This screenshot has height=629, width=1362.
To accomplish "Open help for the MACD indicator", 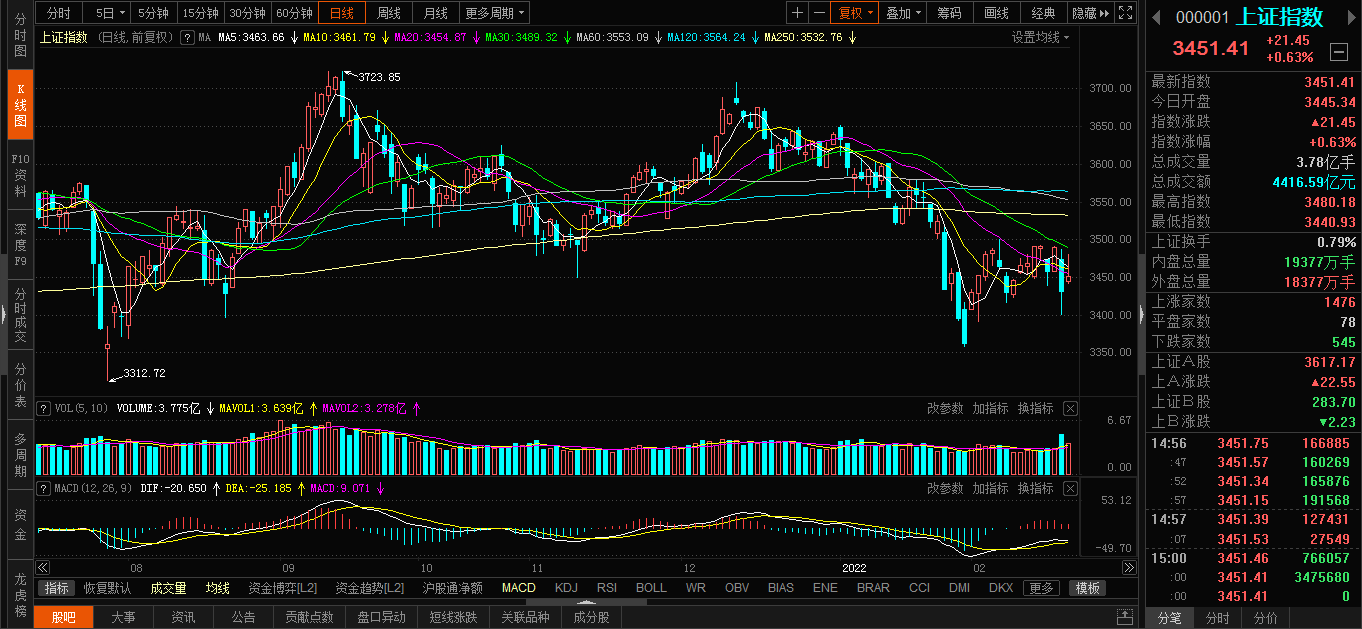I will [44, 488].
